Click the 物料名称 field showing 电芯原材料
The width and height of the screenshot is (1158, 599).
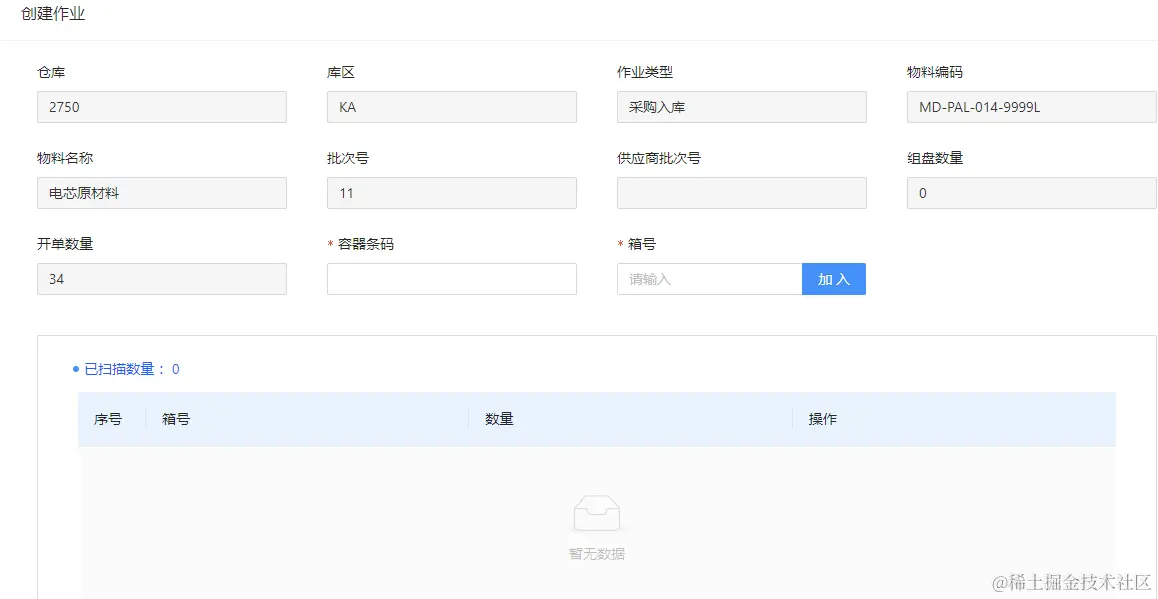tap(162, 194)
